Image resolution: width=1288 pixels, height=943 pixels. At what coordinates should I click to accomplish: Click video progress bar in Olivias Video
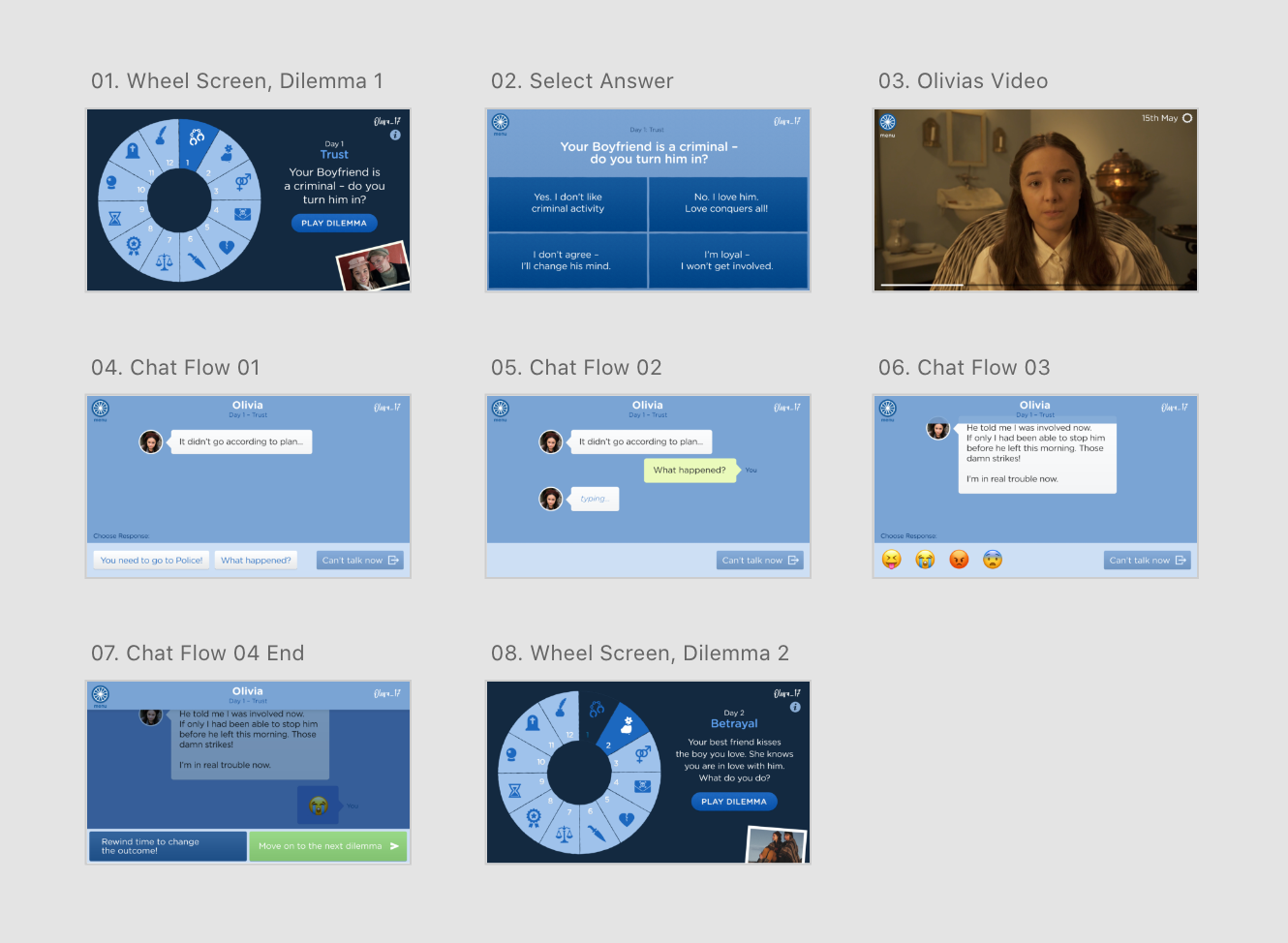1035,286
